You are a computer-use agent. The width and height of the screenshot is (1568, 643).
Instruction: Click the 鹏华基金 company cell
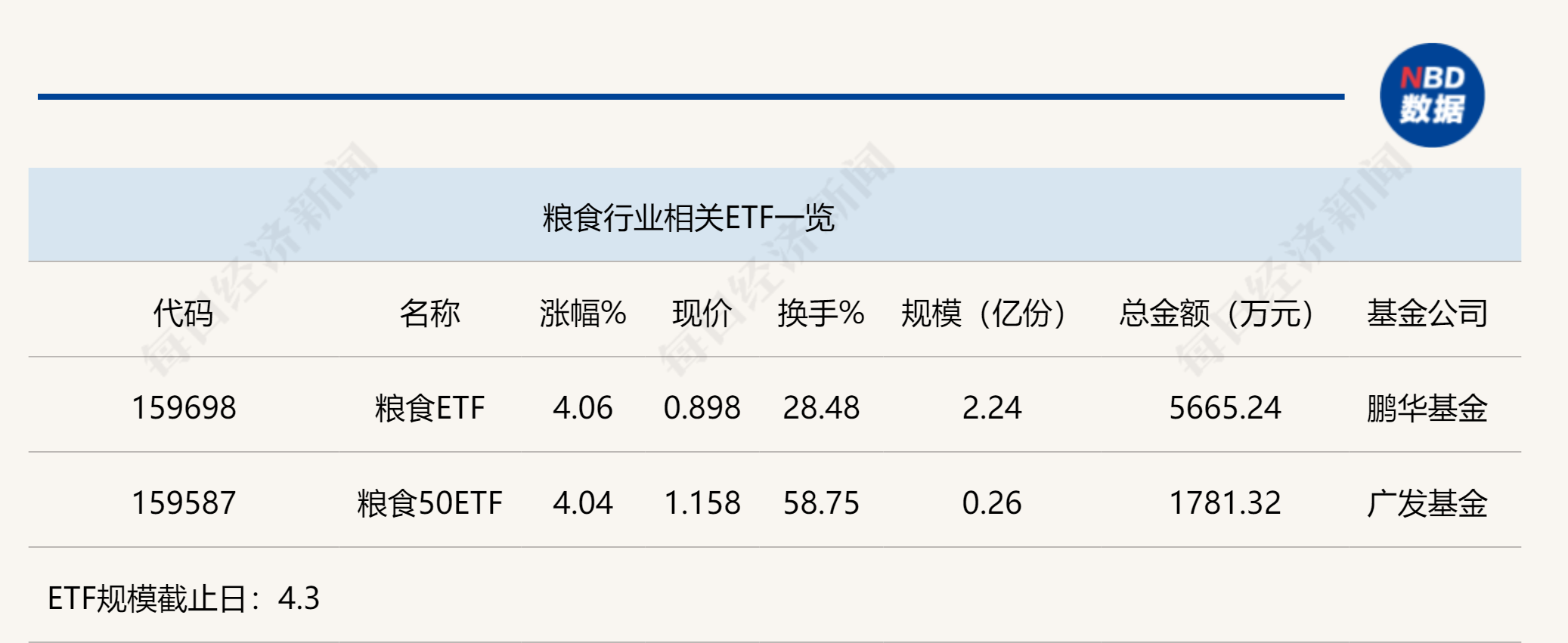click(1427, 408)
